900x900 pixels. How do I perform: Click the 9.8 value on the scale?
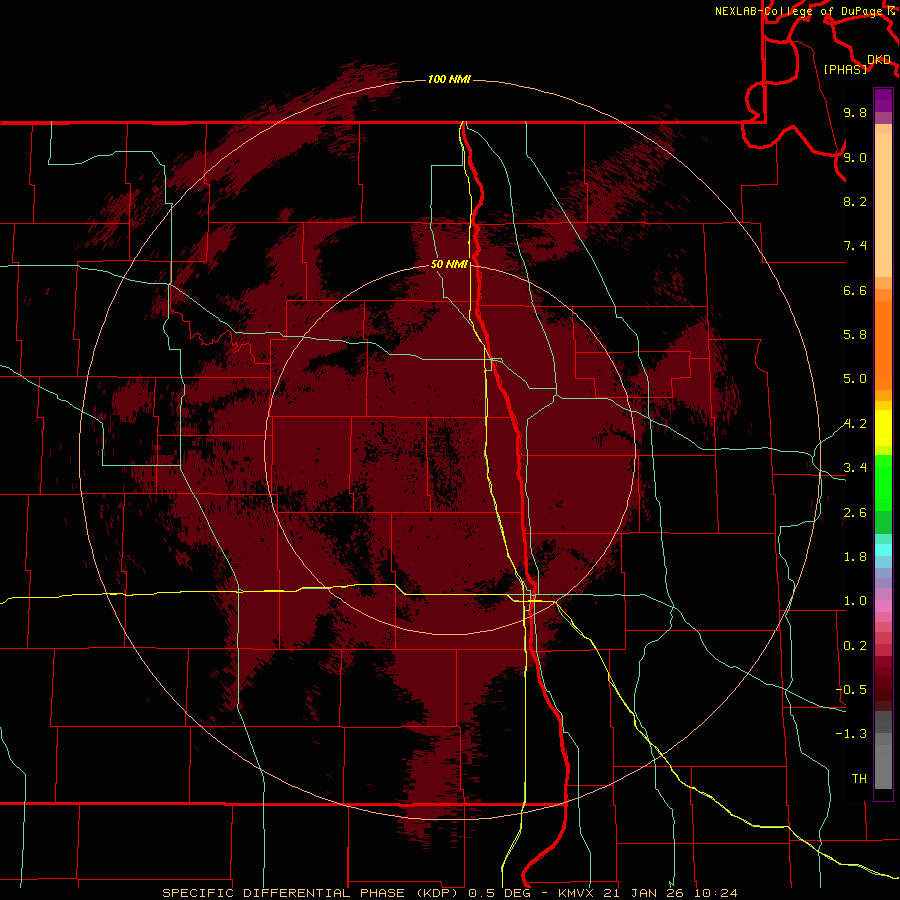[x=855, y=112]
